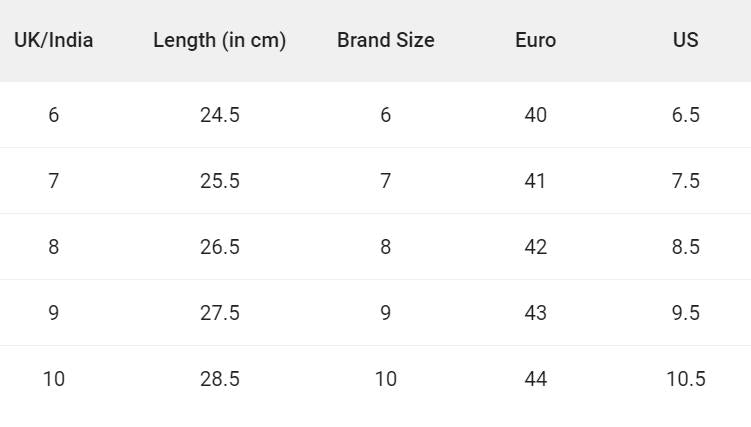This screenshot has width=751, height=427.
Task: Click Euro size 40 cell
Action: point(535,115)
